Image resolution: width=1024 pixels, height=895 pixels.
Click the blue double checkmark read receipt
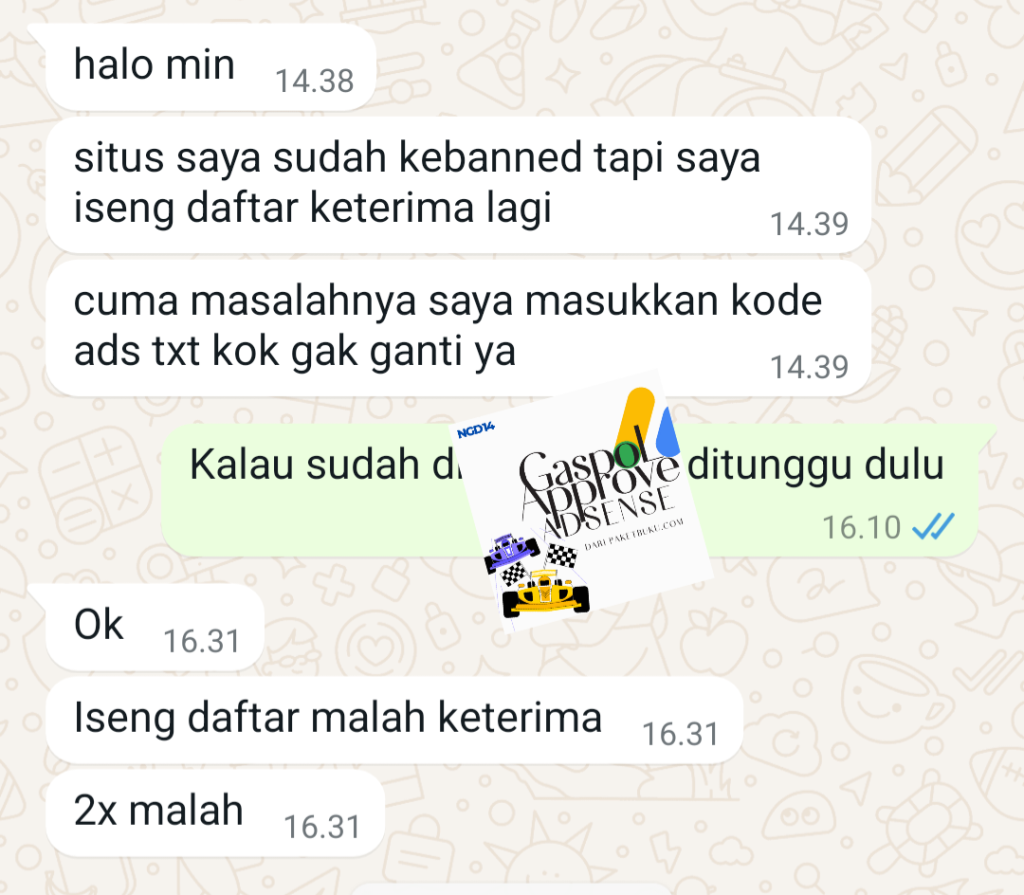(933, 527)
